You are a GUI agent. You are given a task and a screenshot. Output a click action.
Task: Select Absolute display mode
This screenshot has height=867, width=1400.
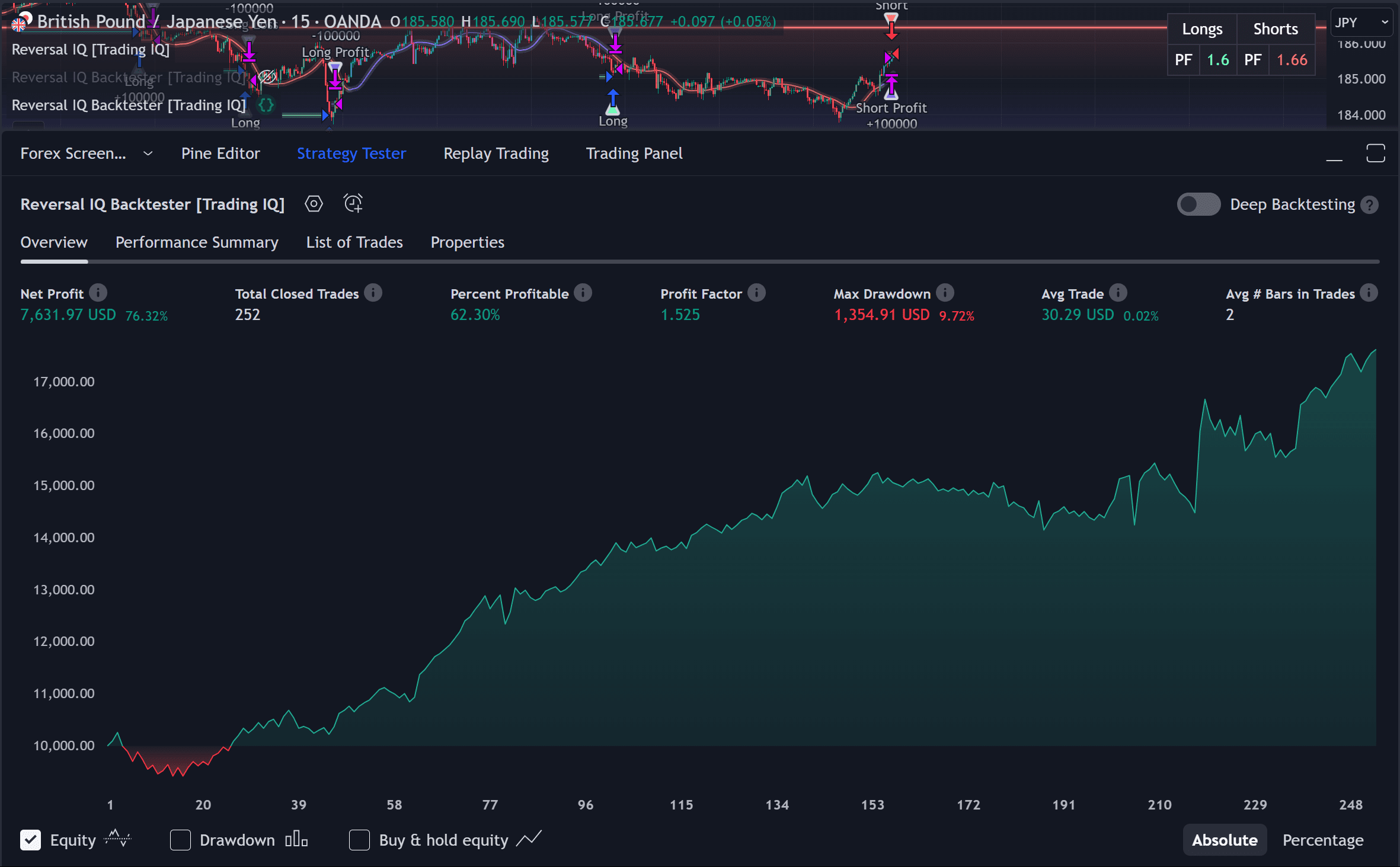pos(1225,840)
